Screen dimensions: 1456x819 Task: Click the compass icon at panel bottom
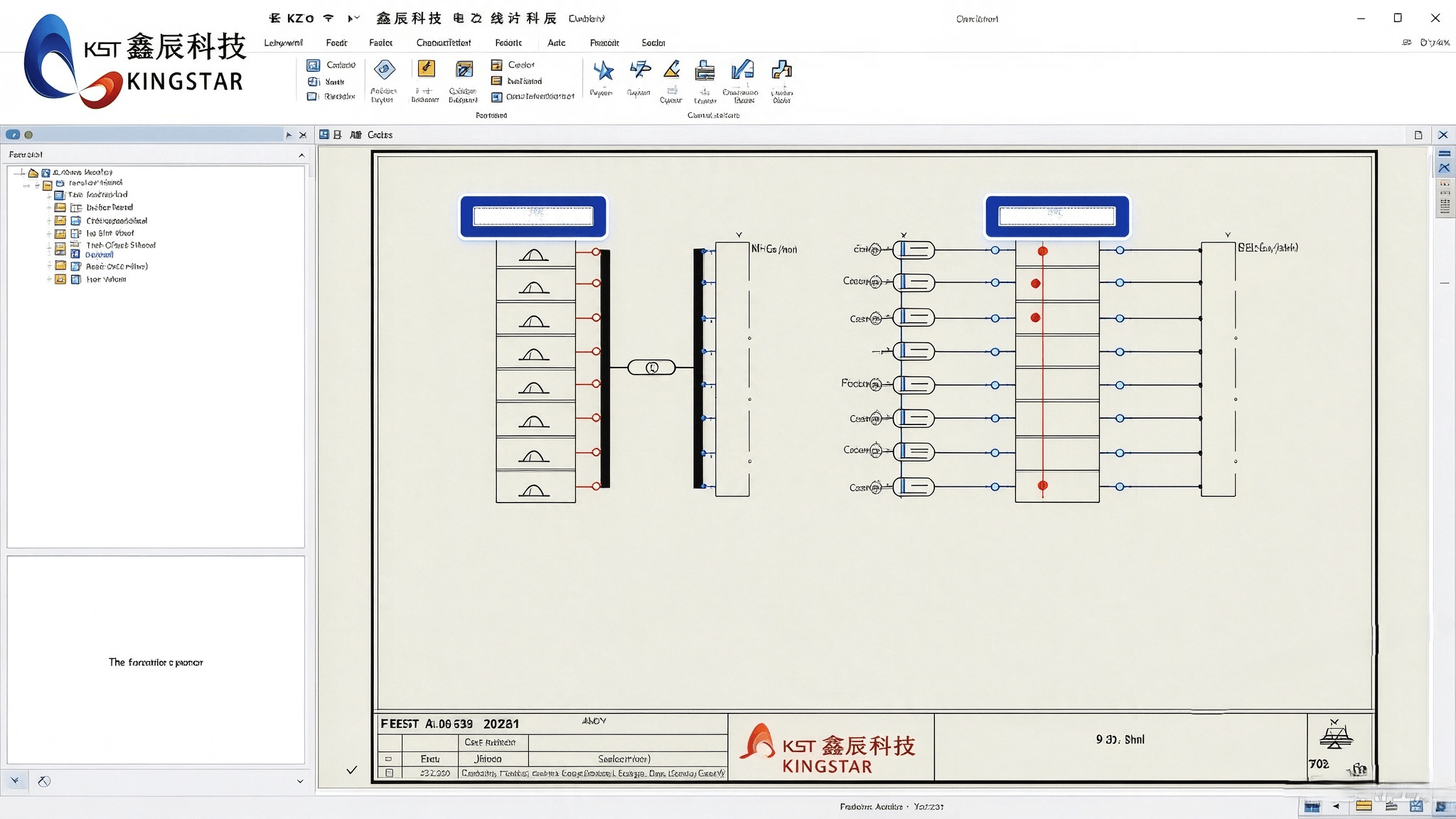(x=44, y=781)
